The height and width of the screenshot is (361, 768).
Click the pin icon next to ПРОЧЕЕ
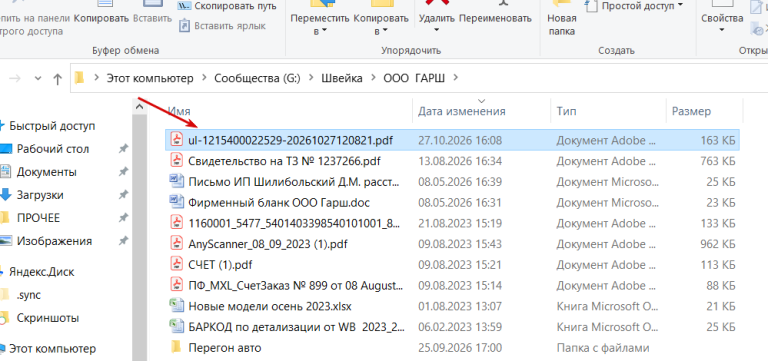123,218
